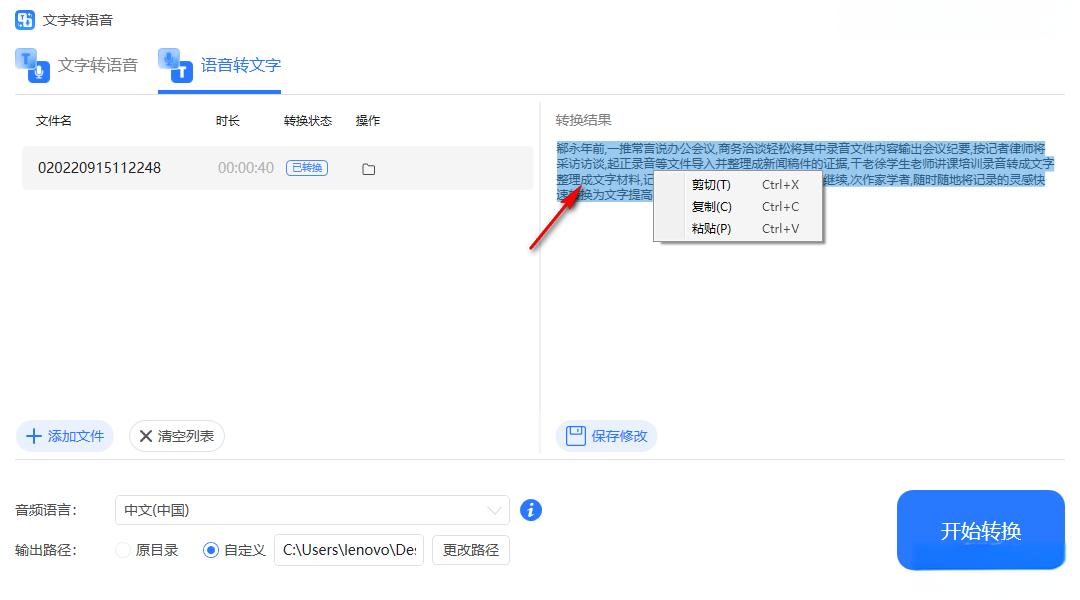
Task: Choose 复制 from the context menu
Action: (712, 206)
